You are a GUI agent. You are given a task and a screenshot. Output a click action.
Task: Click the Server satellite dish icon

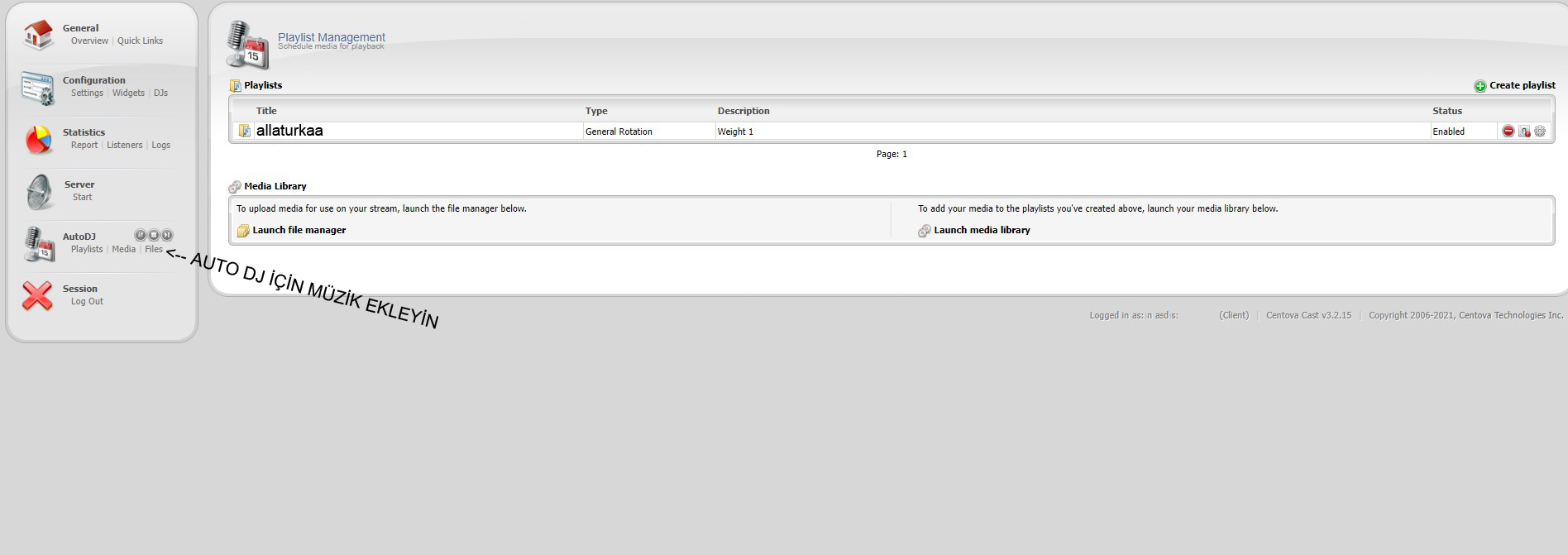coord(39,192)
